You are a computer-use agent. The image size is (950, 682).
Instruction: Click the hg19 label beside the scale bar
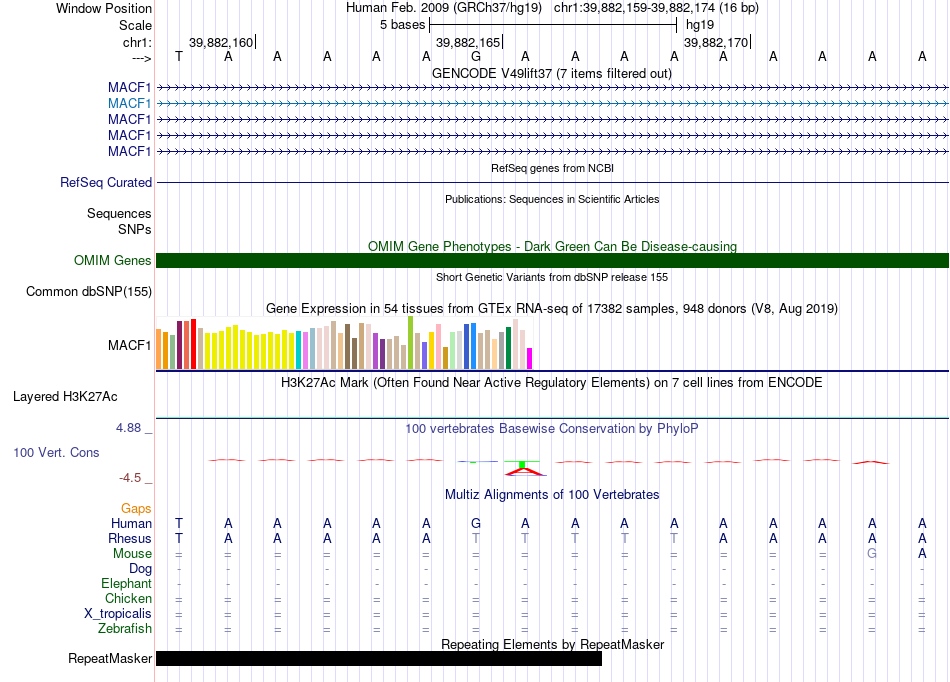[x=700, y=25]
